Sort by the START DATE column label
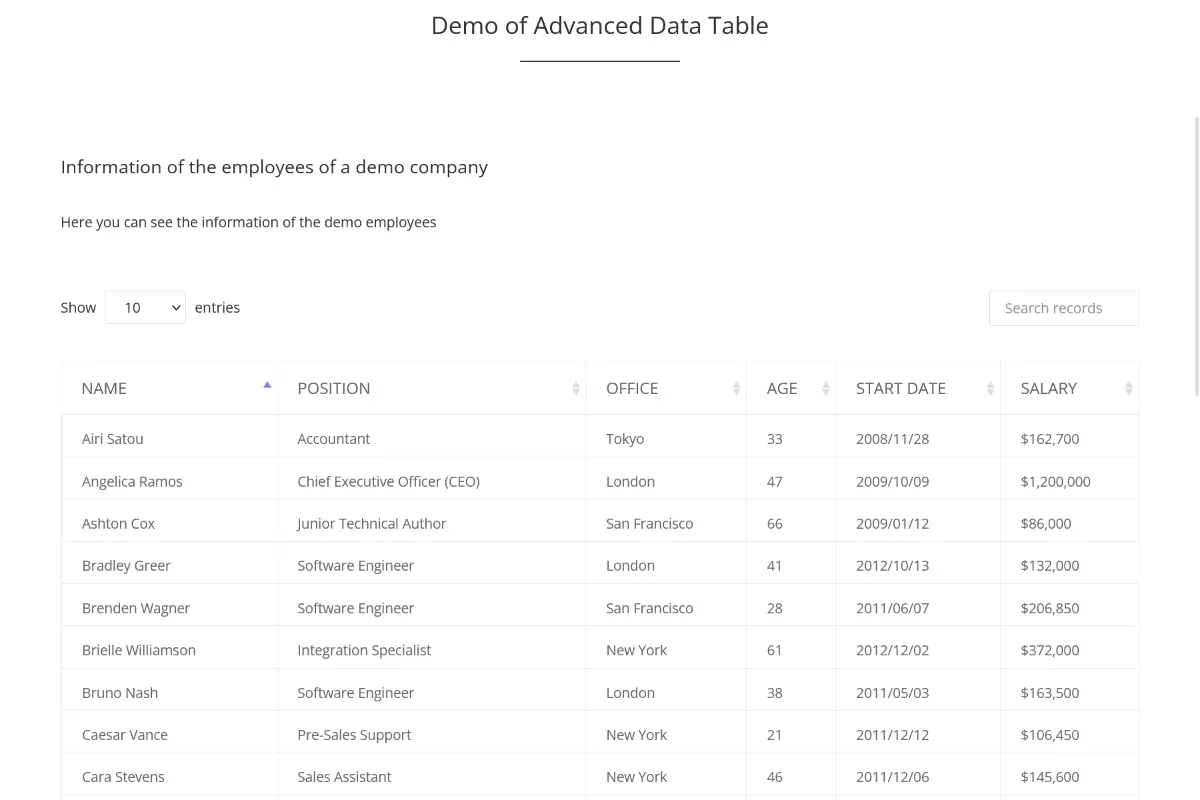Image resolution: width=1200 pixels, height=800 pixels. click(900, 388)
